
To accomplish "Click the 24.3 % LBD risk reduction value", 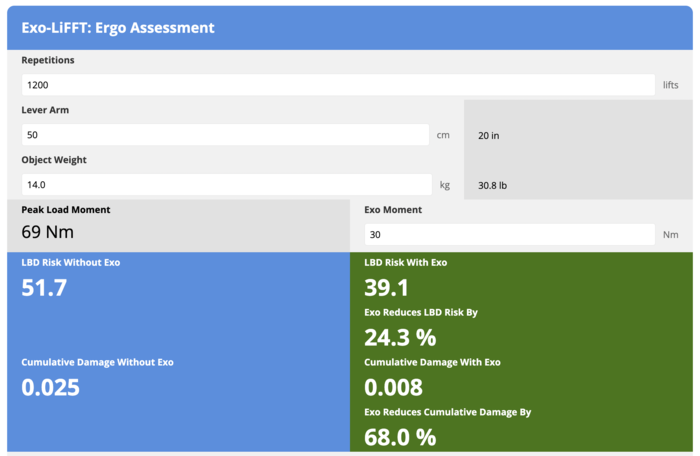I will pyautogui.click(x=400, y=337).
